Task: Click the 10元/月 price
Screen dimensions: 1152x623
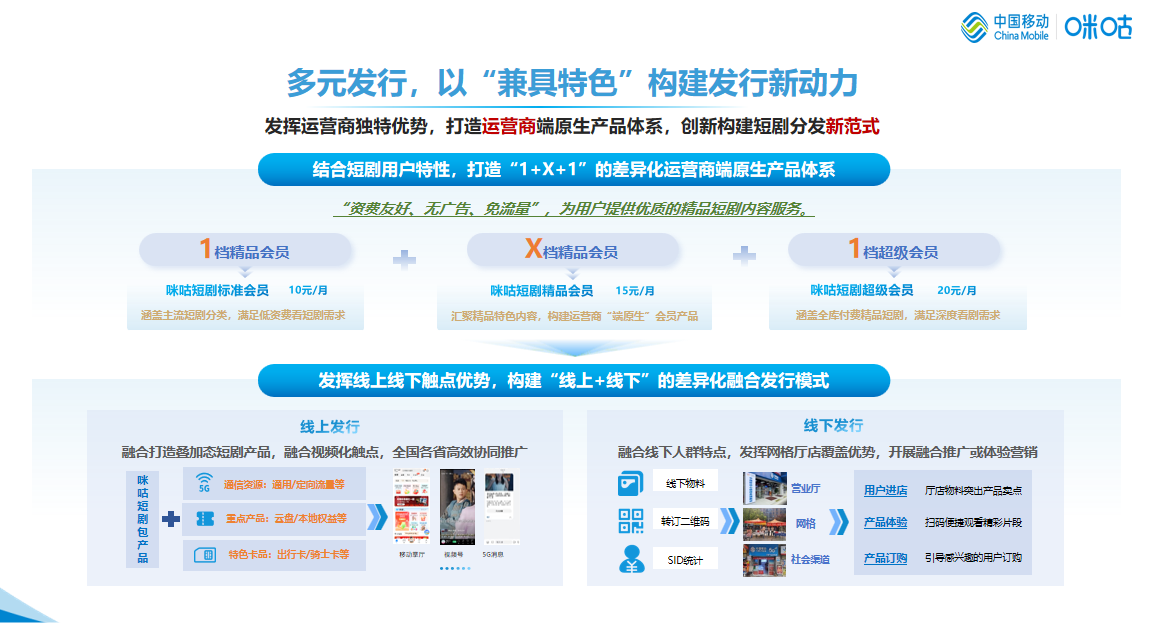Action: [x=308, y=290]
